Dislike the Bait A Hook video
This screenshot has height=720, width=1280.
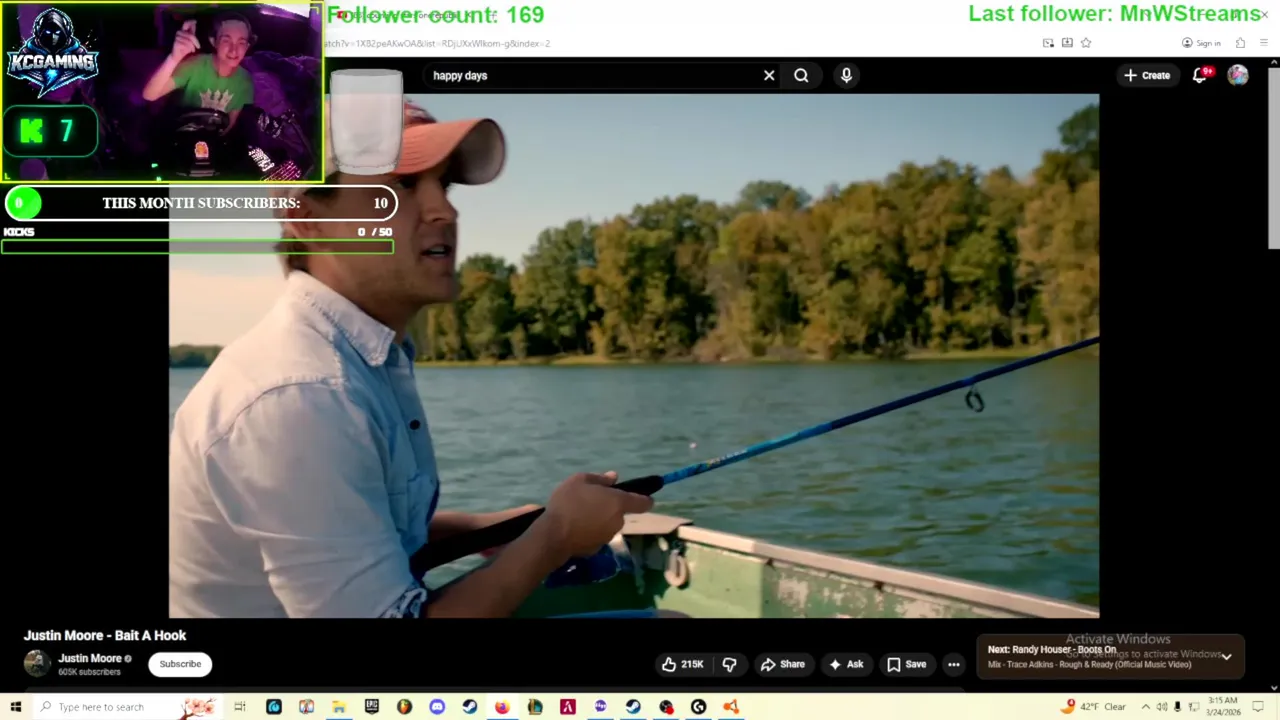(729, 664)
